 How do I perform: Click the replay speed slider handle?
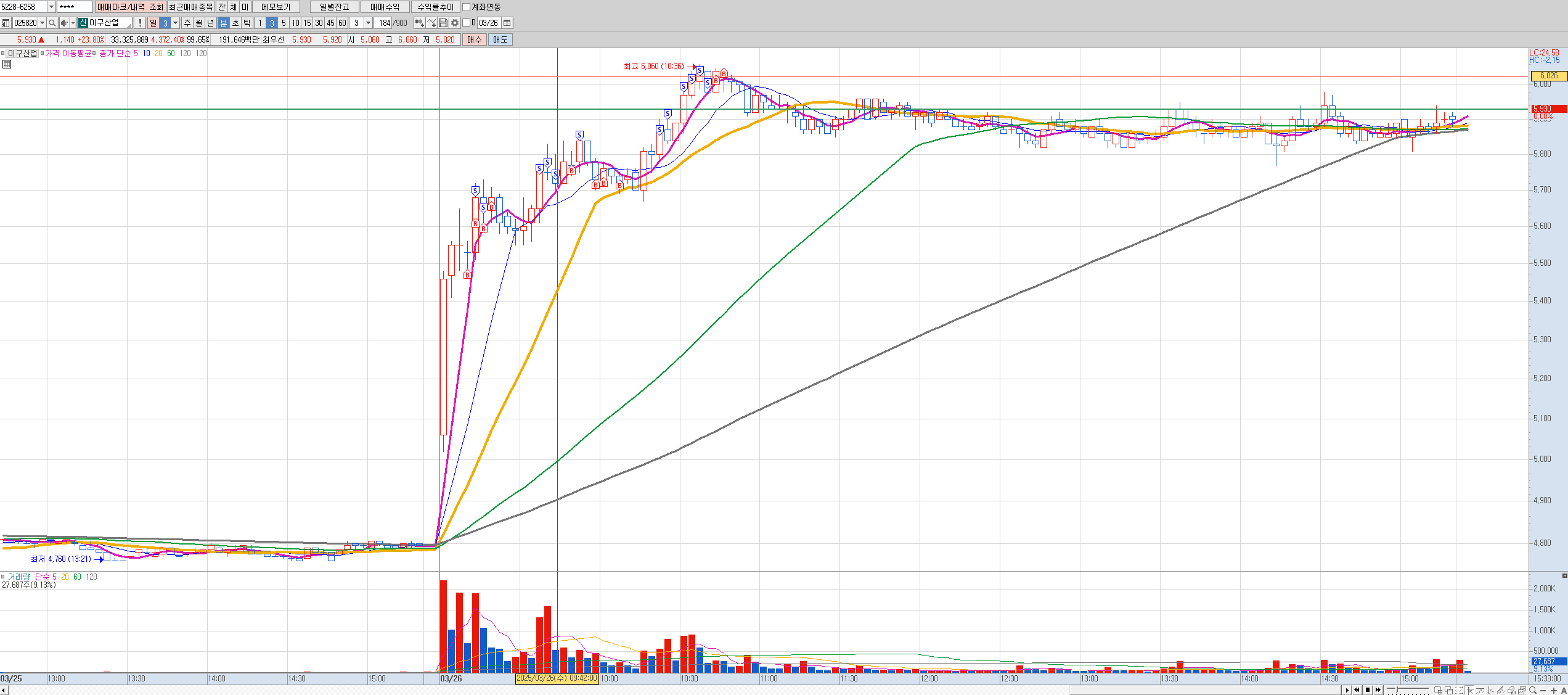1397,689
